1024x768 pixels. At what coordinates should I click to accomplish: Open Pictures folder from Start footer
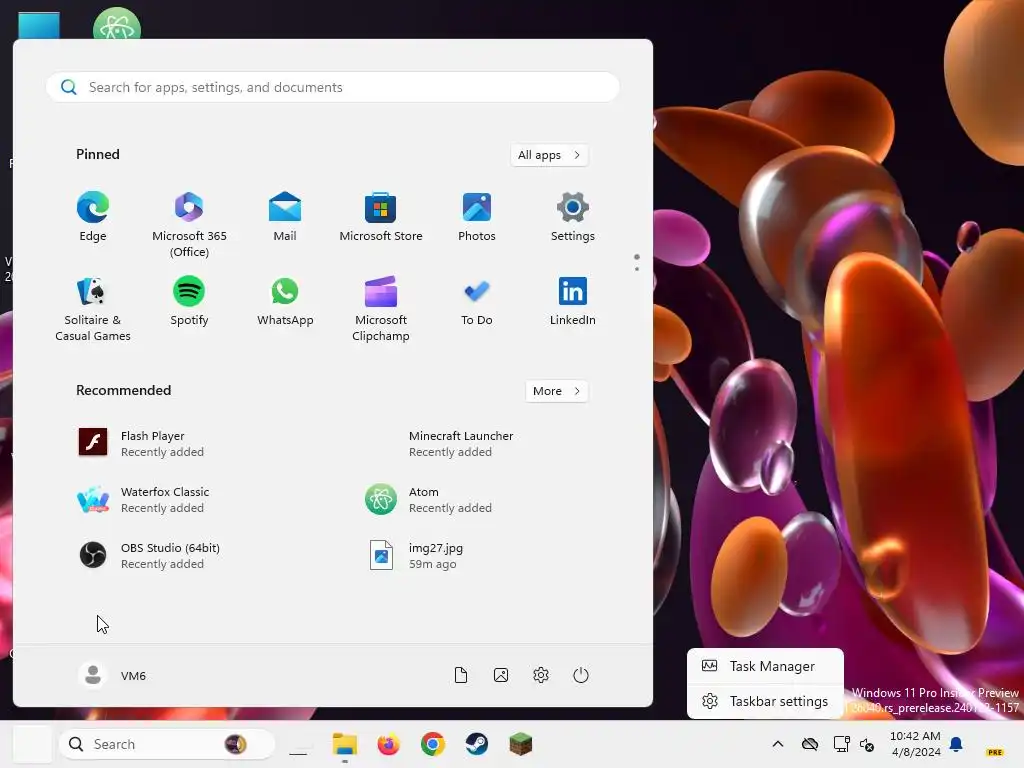coord(501,675)
